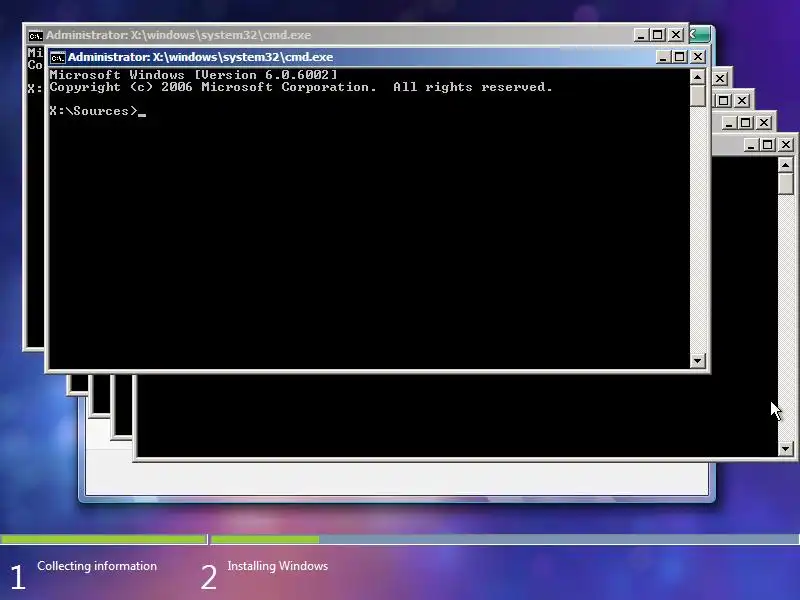Click the 'Microsoft Windows [Version 6.0.6002]' line
This screenshot has width=800, height=600.
(193, 74)
